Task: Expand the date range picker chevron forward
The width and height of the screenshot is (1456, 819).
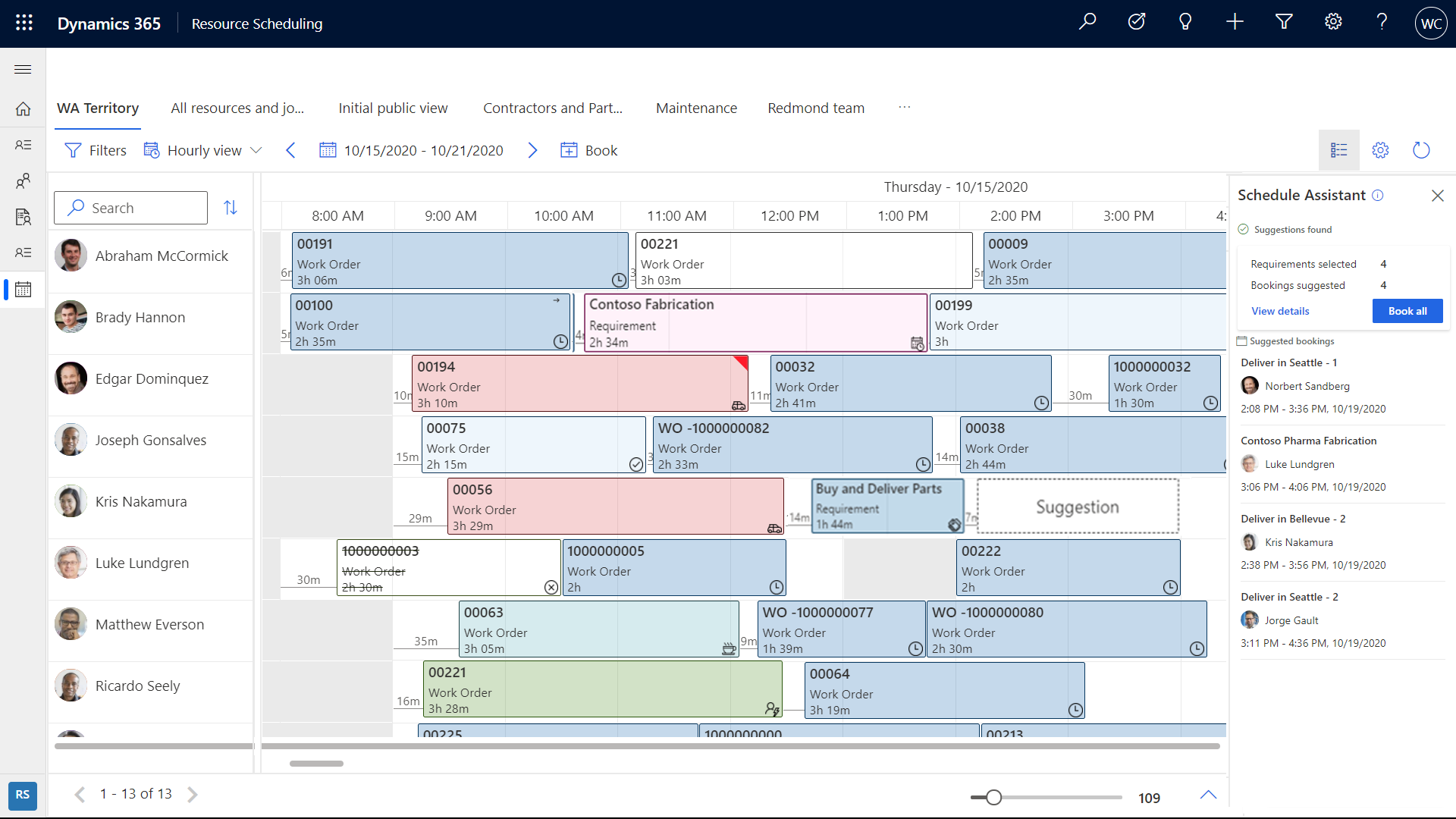Action: pos(534,151)
